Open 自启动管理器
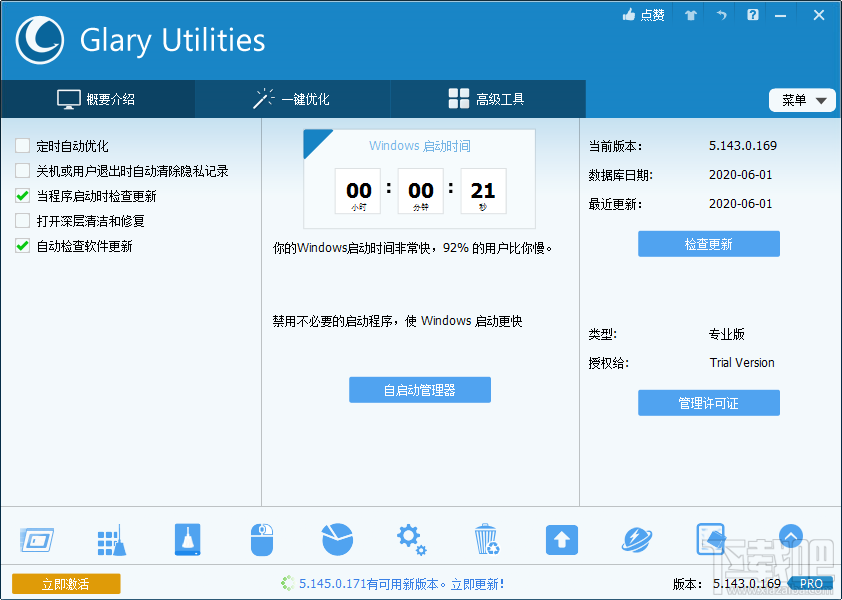 click(419, 390)
